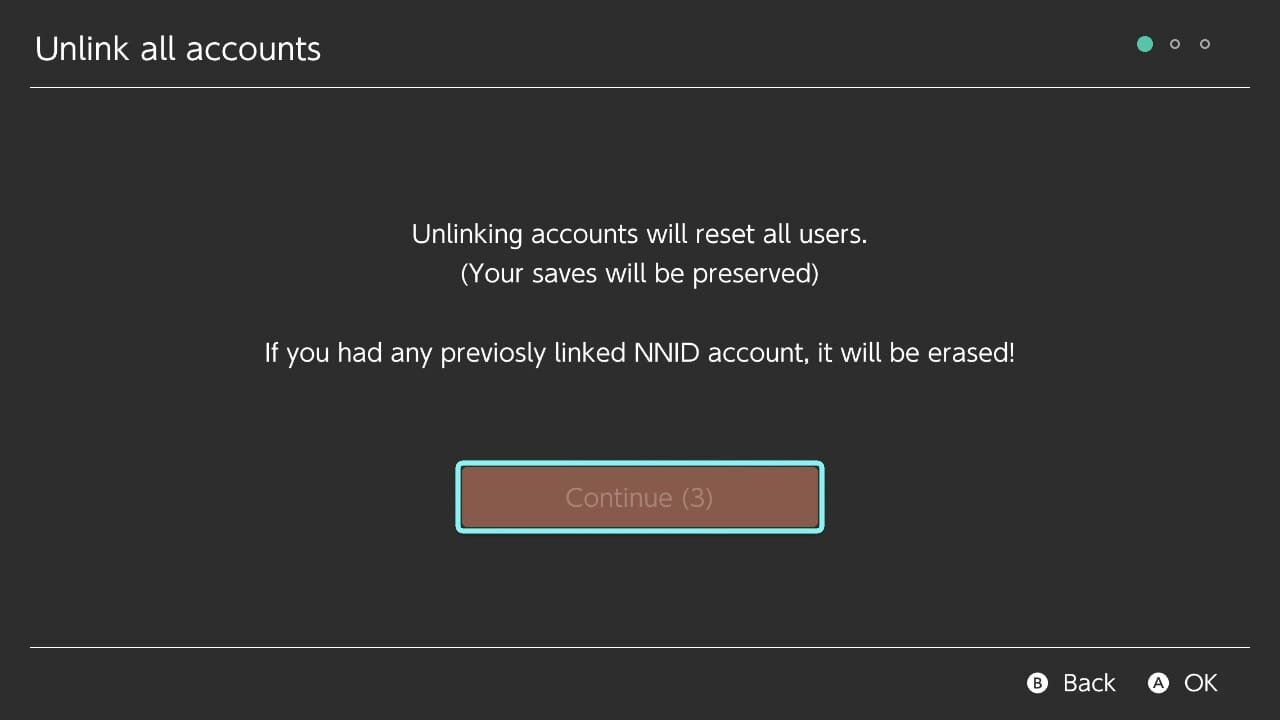Click the horizontal divider above the footer
Viewport: 1280px width, 720px height.
(640, 648)
